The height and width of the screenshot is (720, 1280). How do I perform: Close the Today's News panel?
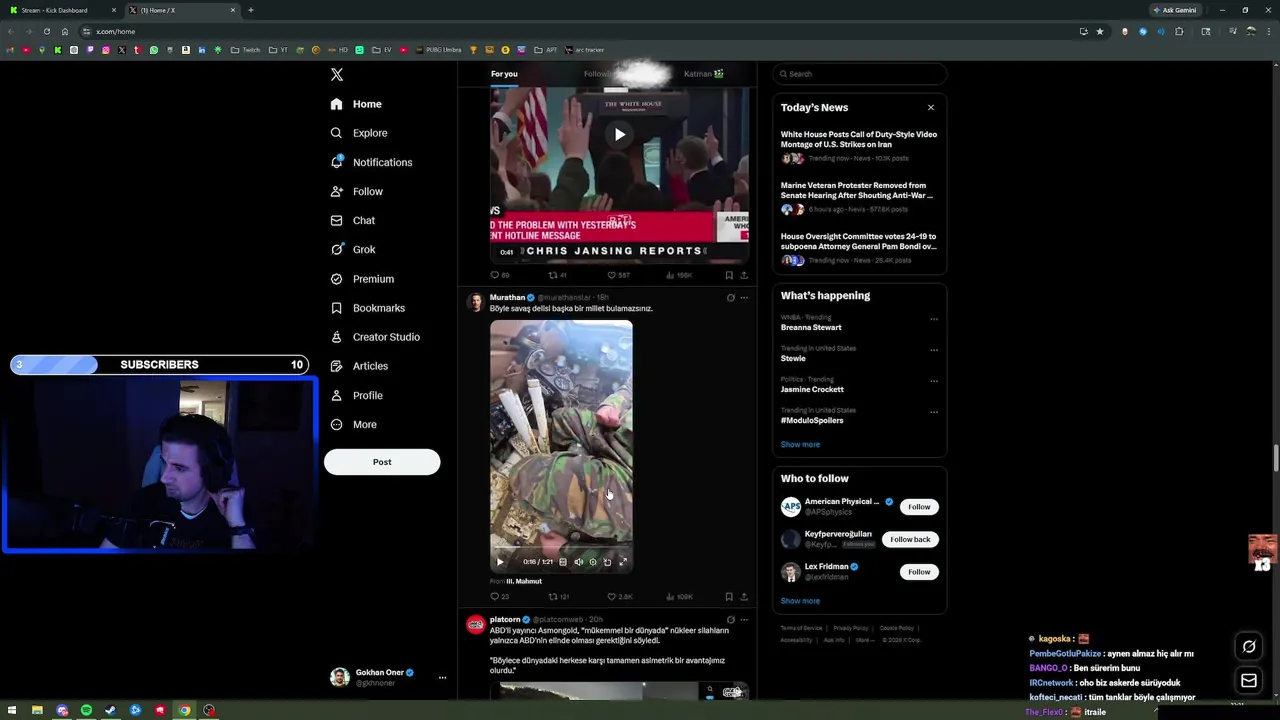click(931, 107)
